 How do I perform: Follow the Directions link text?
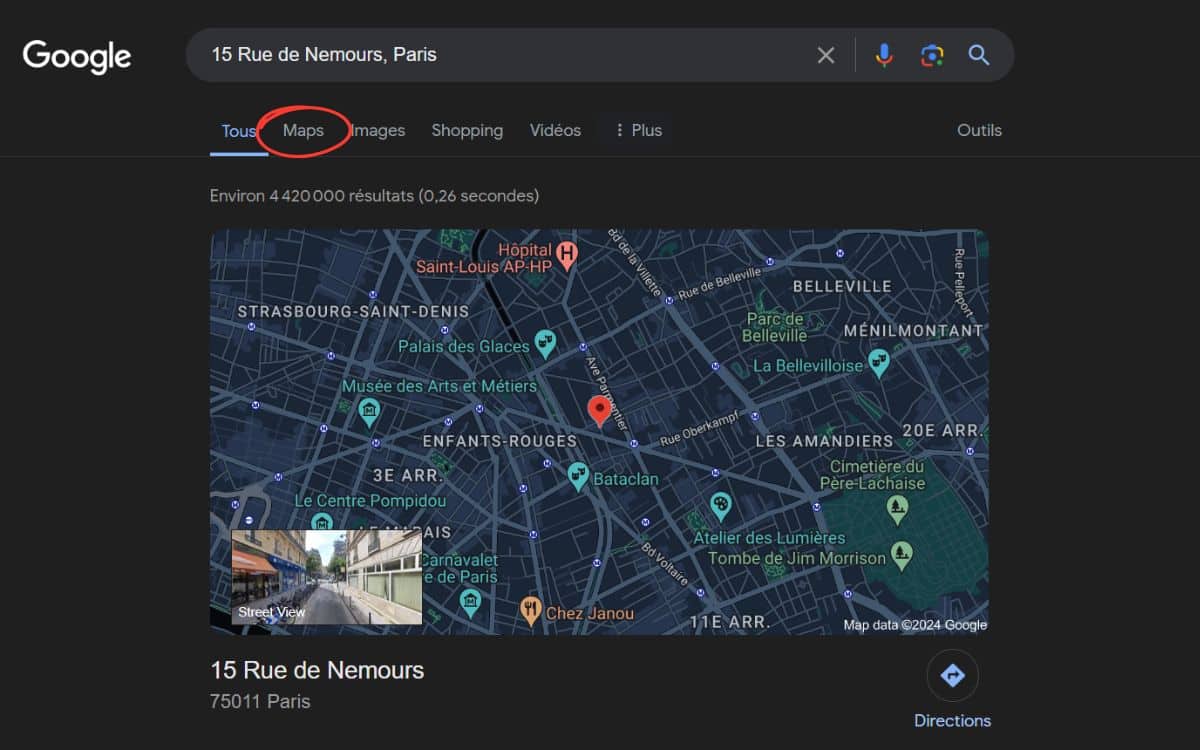click(953, 720)
